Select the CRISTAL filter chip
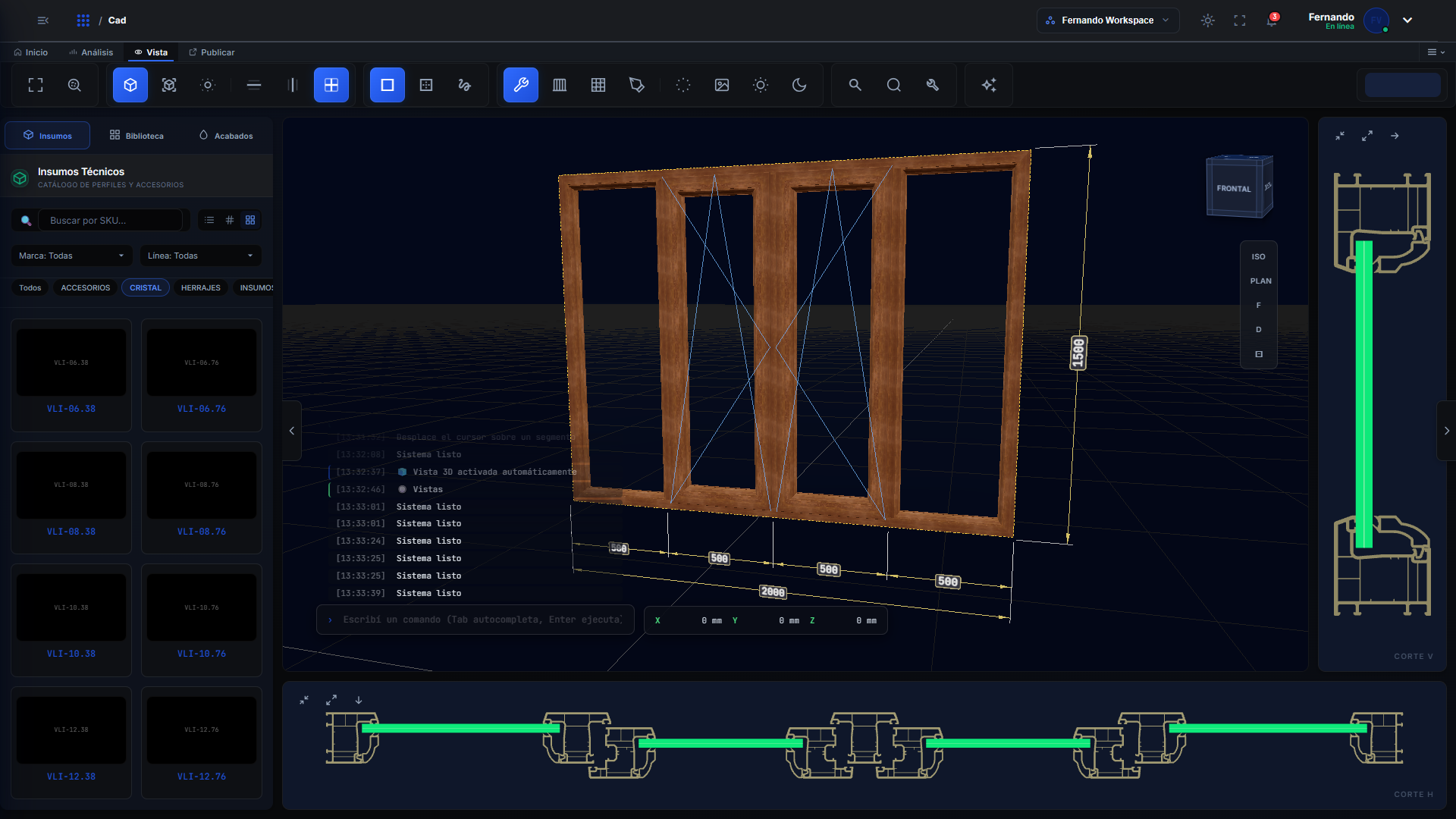 146,288
